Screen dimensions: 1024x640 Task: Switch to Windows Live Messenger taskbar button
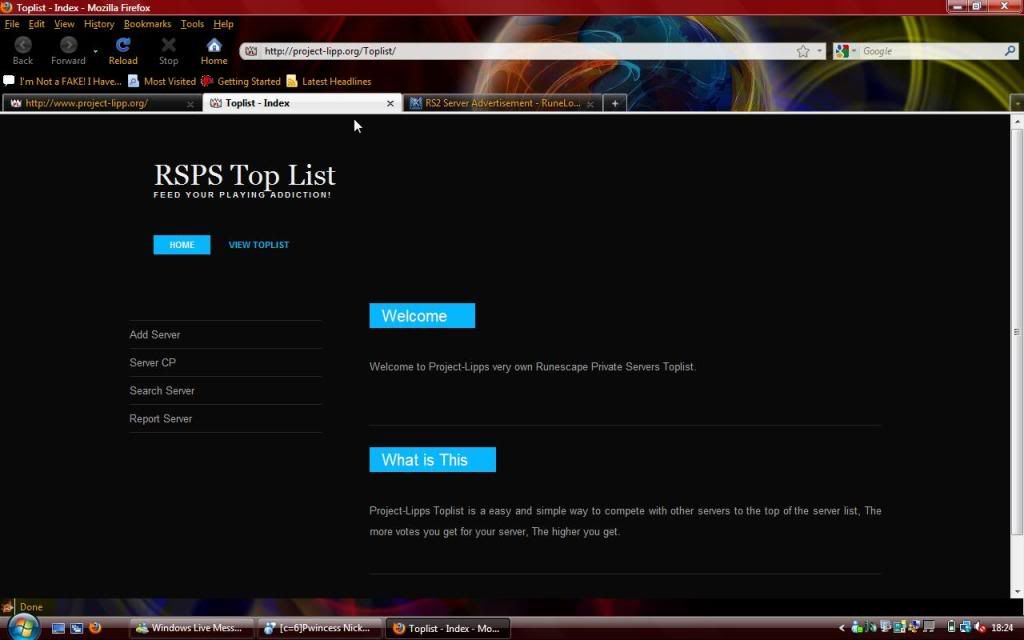(191, 628)
